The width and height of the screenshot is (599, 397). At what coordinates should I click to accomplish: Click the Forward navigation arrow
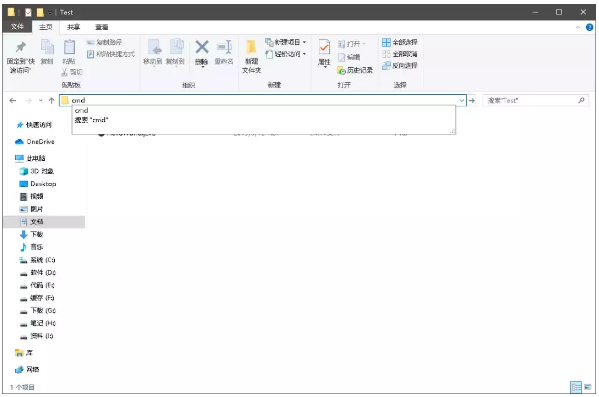(x=28, y=100)
